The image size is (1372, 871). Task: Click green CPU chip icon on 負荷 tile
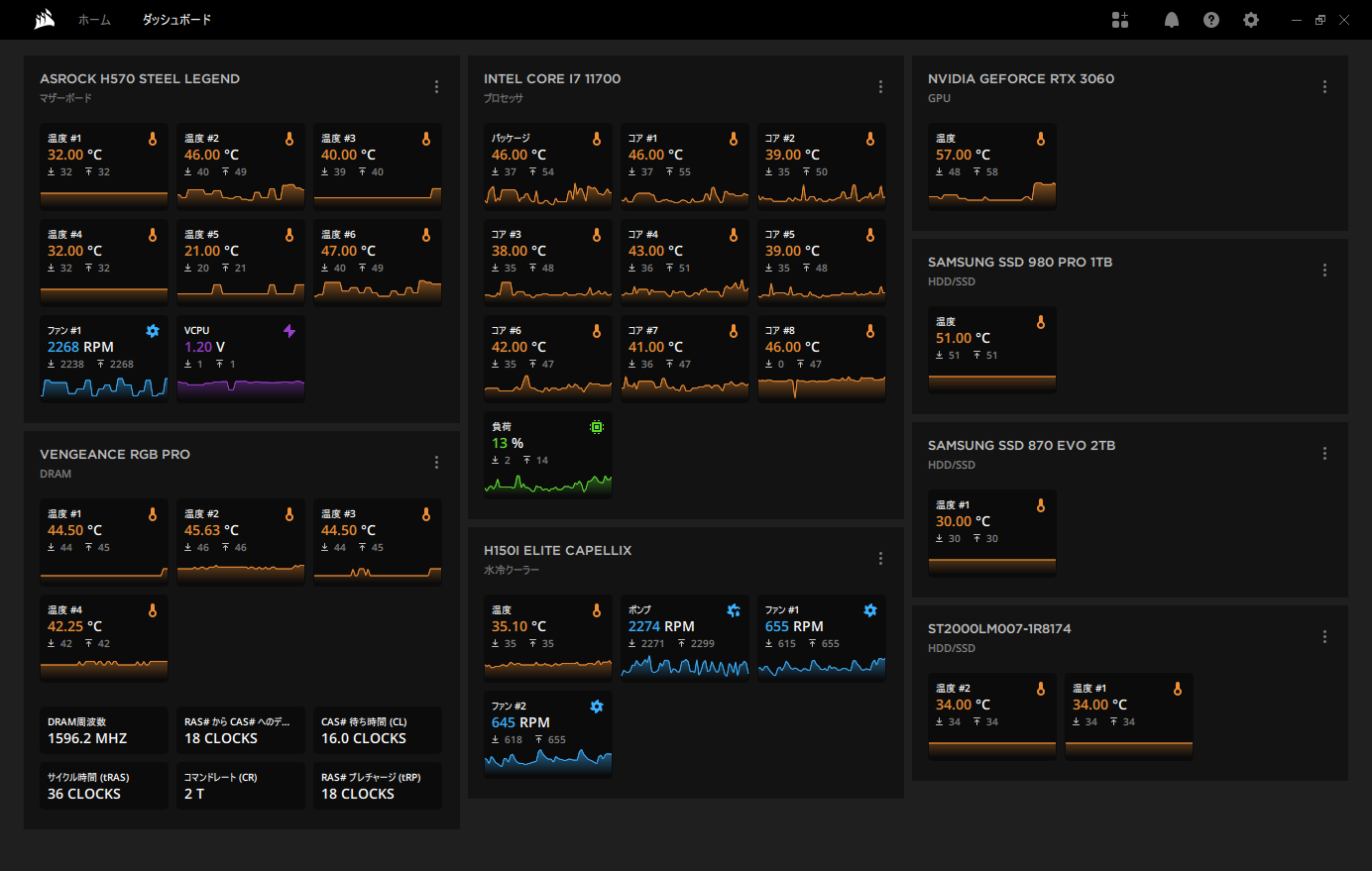[x=597, y=427]
